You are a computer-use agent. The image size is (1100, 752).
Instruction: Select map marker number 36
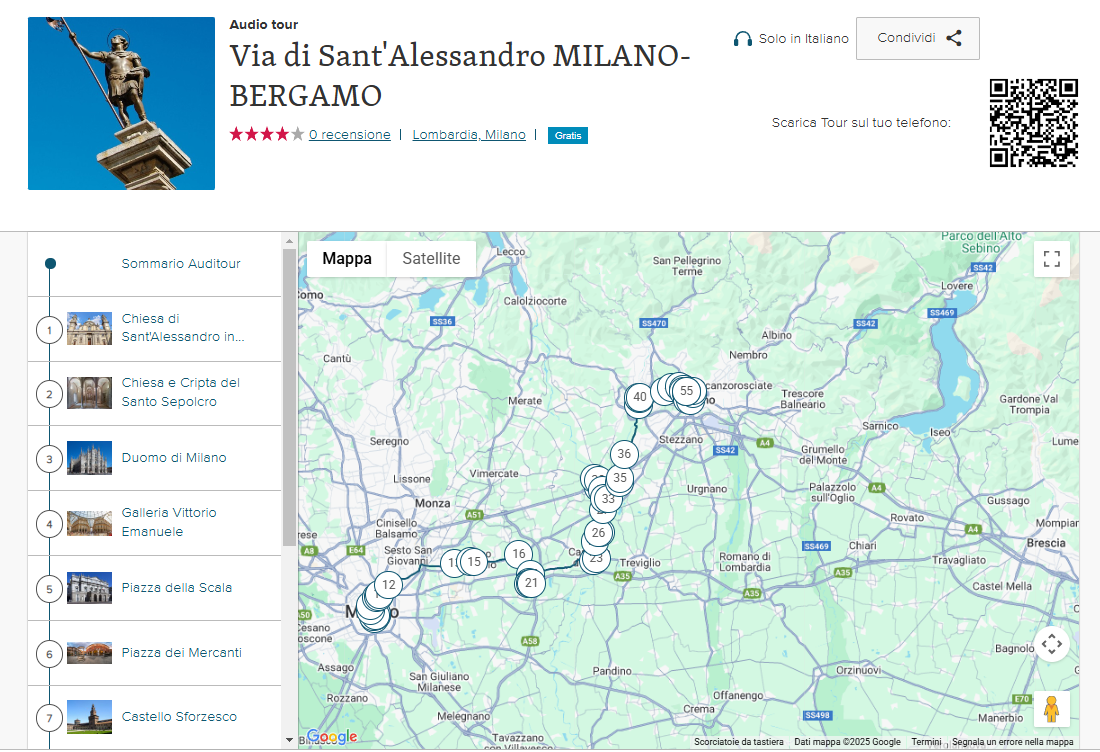624,454
